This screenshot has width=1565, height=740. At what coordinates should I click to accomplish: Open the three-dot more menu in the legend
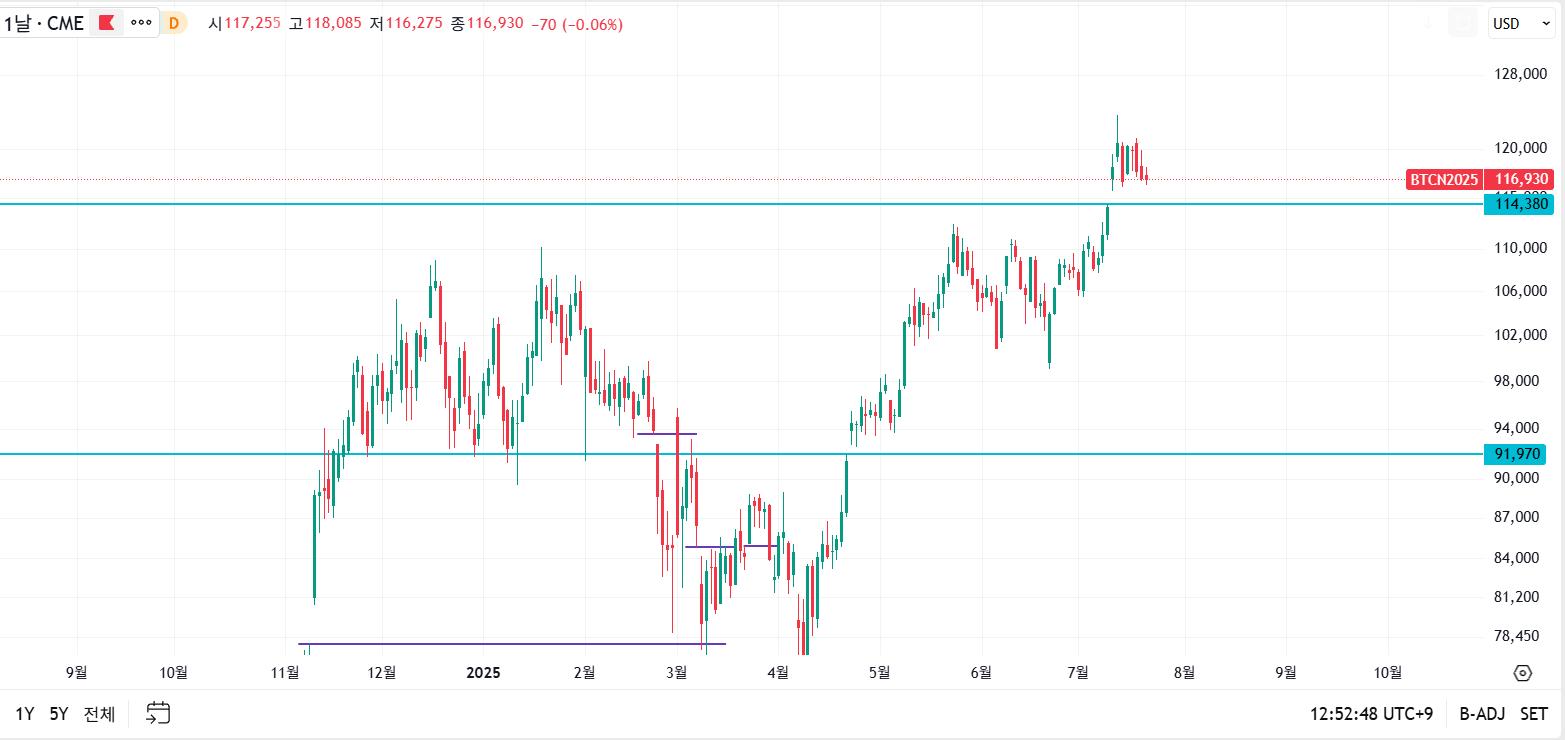142,22
